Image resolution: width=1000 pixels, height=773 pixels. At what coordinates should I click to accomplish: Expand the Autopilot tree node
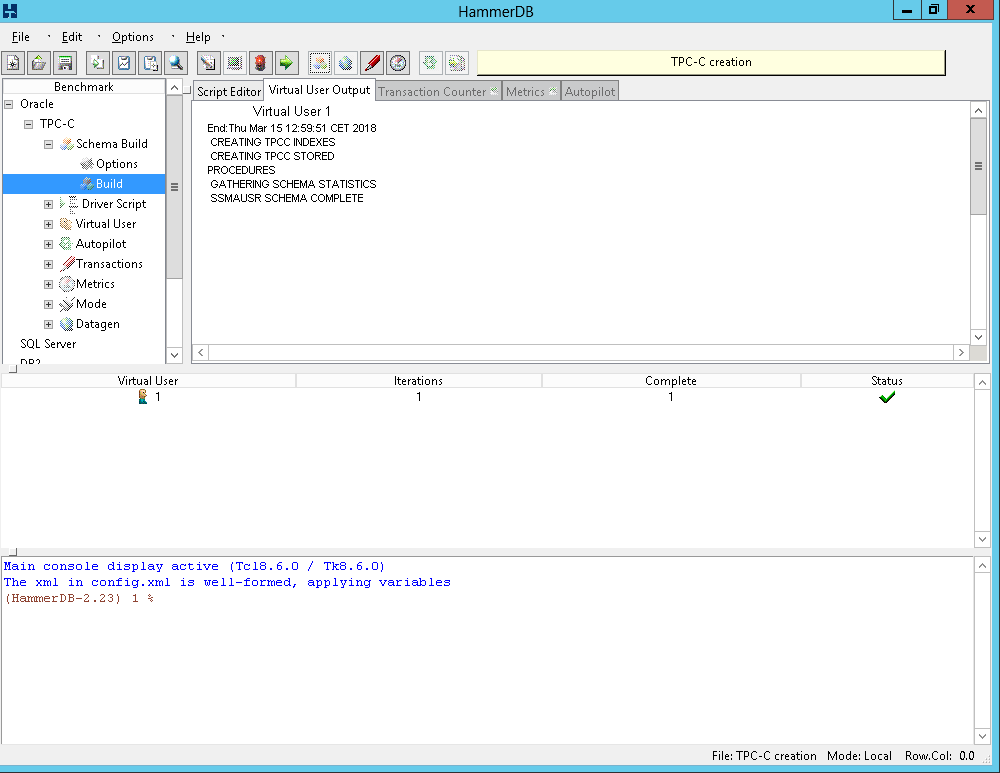48,244
